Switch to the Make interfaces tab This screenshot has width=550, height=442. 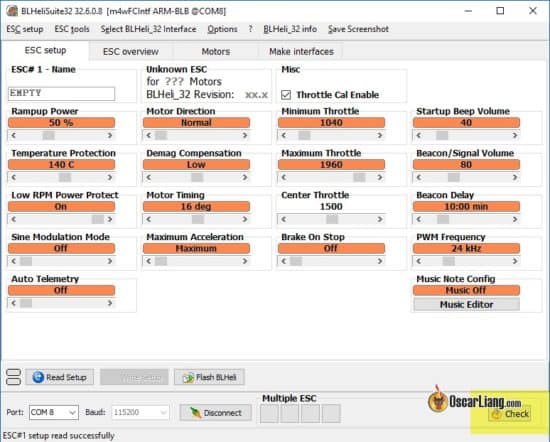pos(301,52)
